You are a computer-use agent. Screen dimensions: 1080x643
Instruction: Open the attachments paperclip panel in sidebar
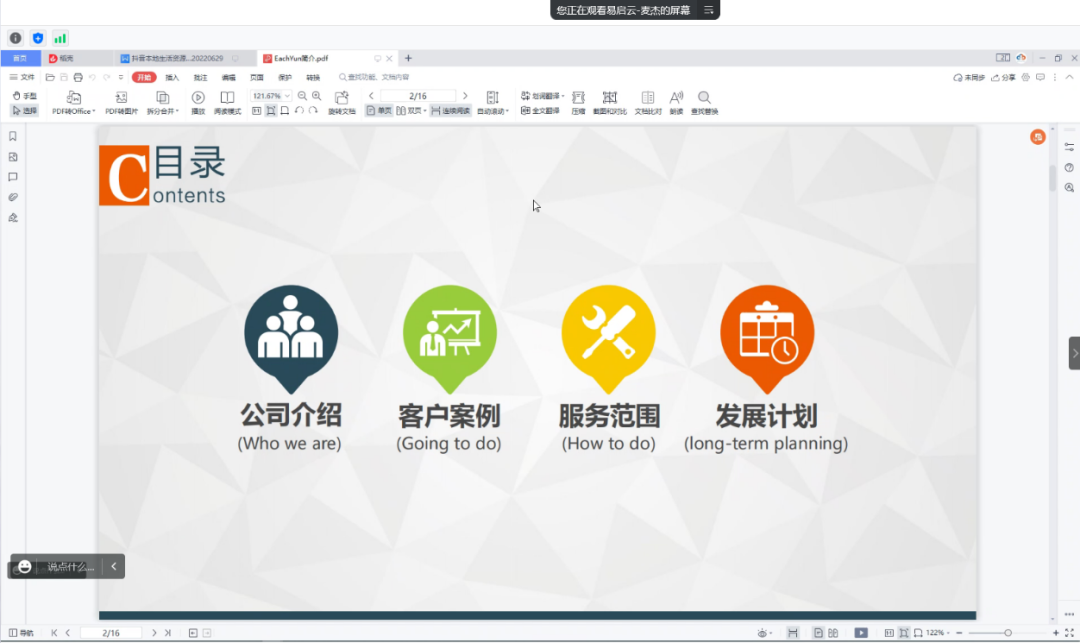pyautogui.click(x=13, y=197)
